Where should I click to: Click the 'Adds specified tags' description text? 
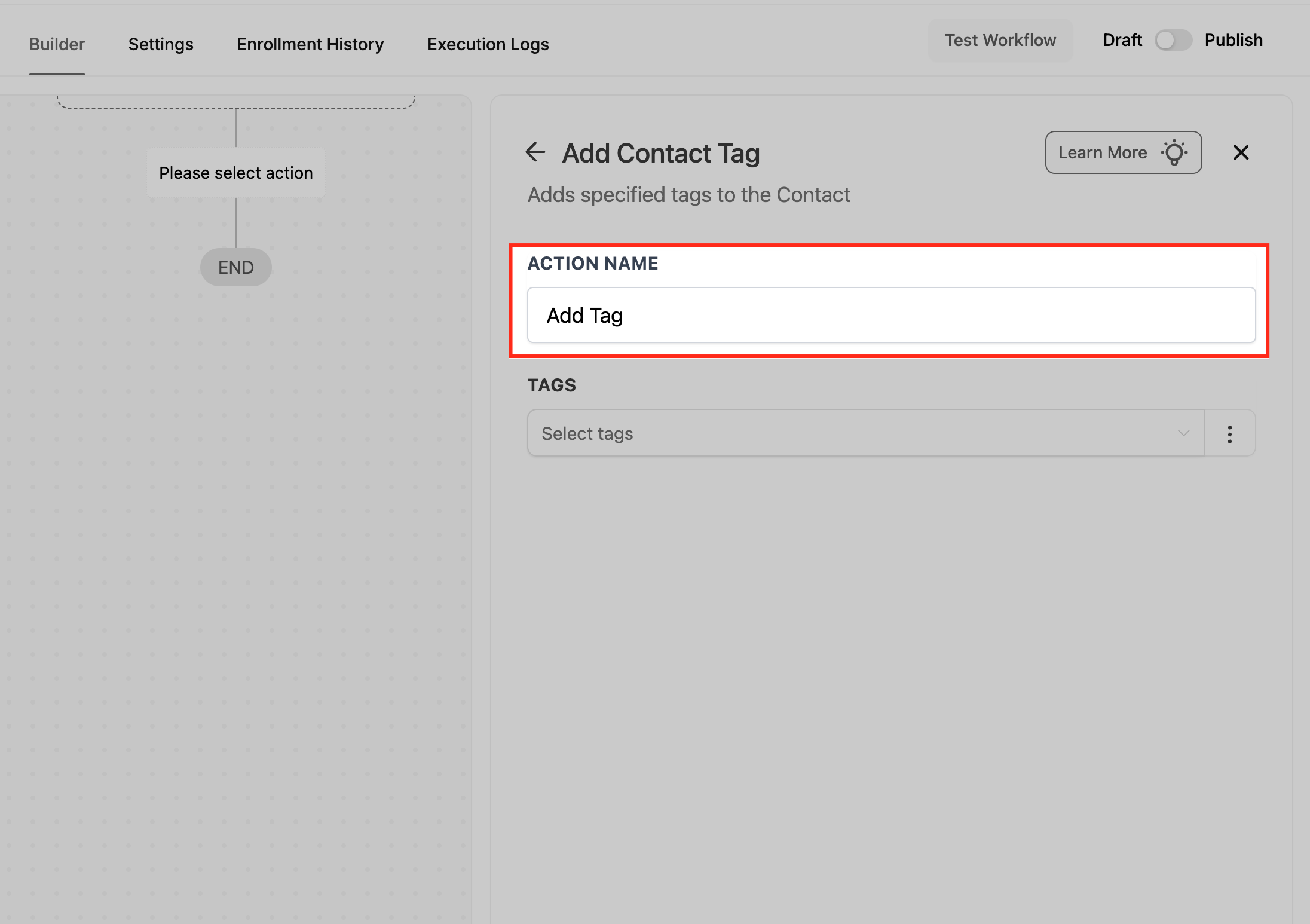688,195
